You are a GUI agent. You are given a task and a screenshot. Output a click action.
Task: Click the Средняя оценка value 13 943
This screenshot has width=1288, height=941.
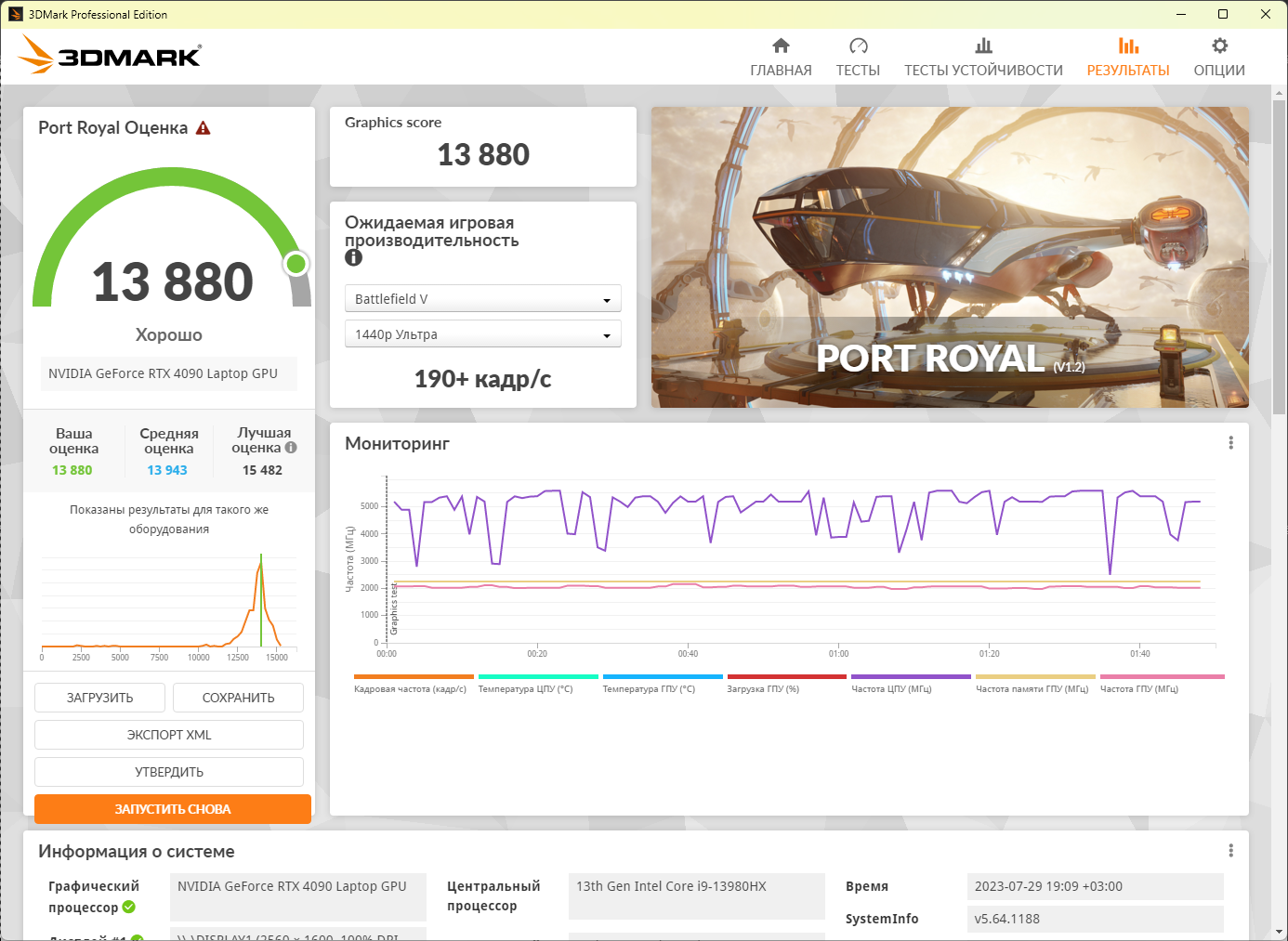pos(167,470)
